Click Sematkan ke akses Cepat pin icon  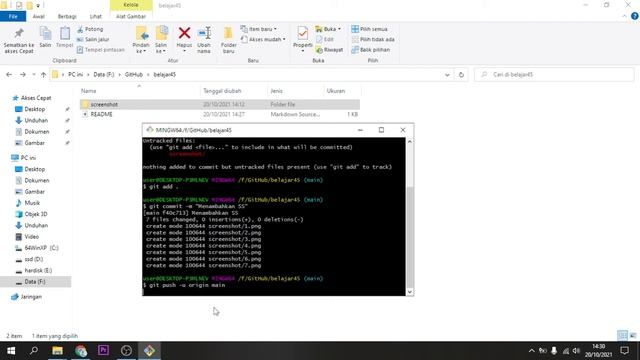click(x=19, y=33)
